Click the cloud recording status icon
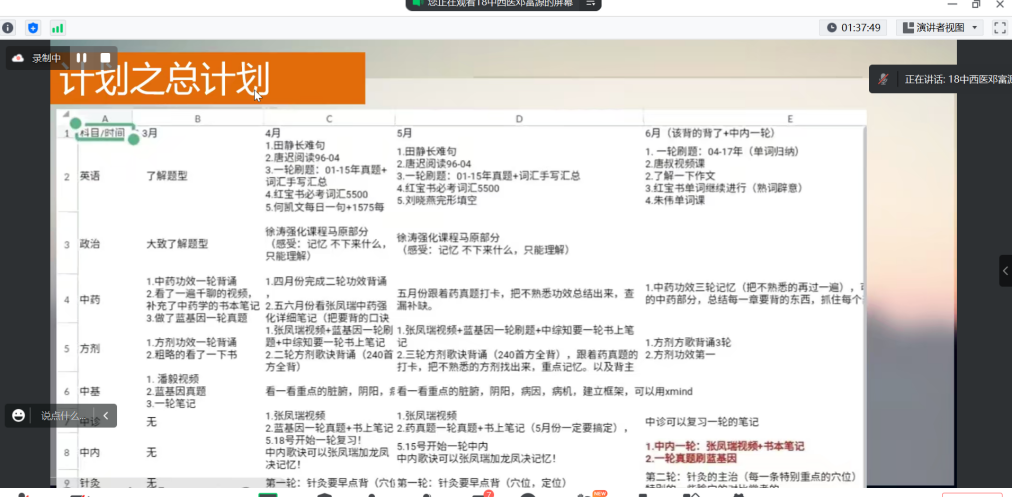 click(18, 58)
